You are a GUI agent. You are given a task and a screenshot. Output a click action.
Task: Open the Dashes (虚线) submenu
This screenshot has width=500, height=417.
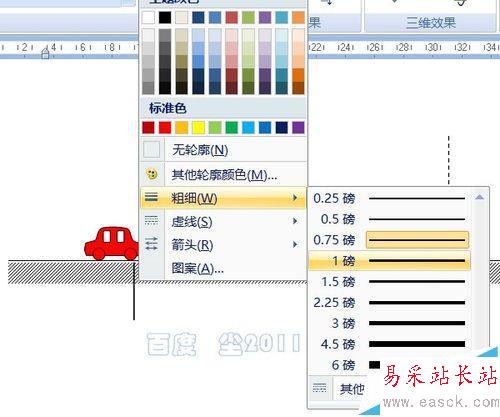pos(223,221)
